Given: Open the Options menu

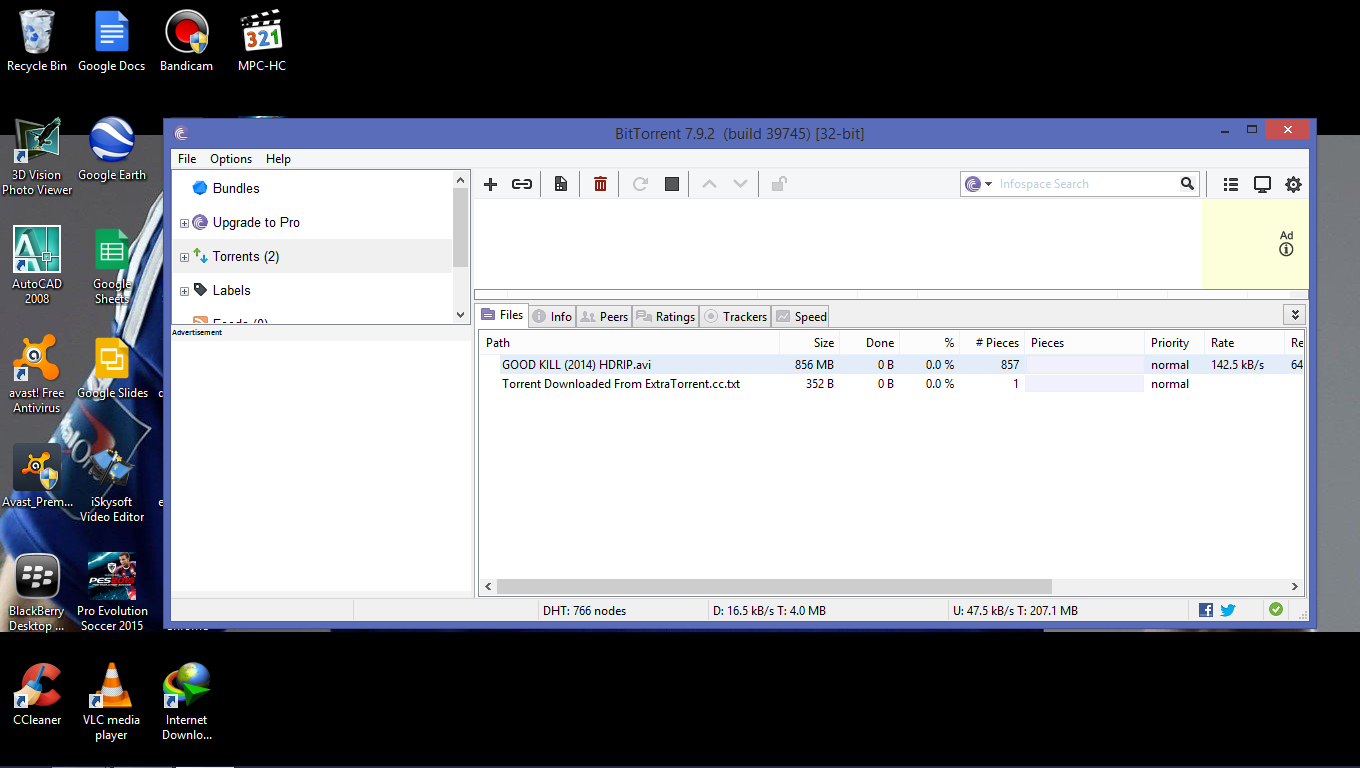Looking at the screenshot, I should [231, 159].
